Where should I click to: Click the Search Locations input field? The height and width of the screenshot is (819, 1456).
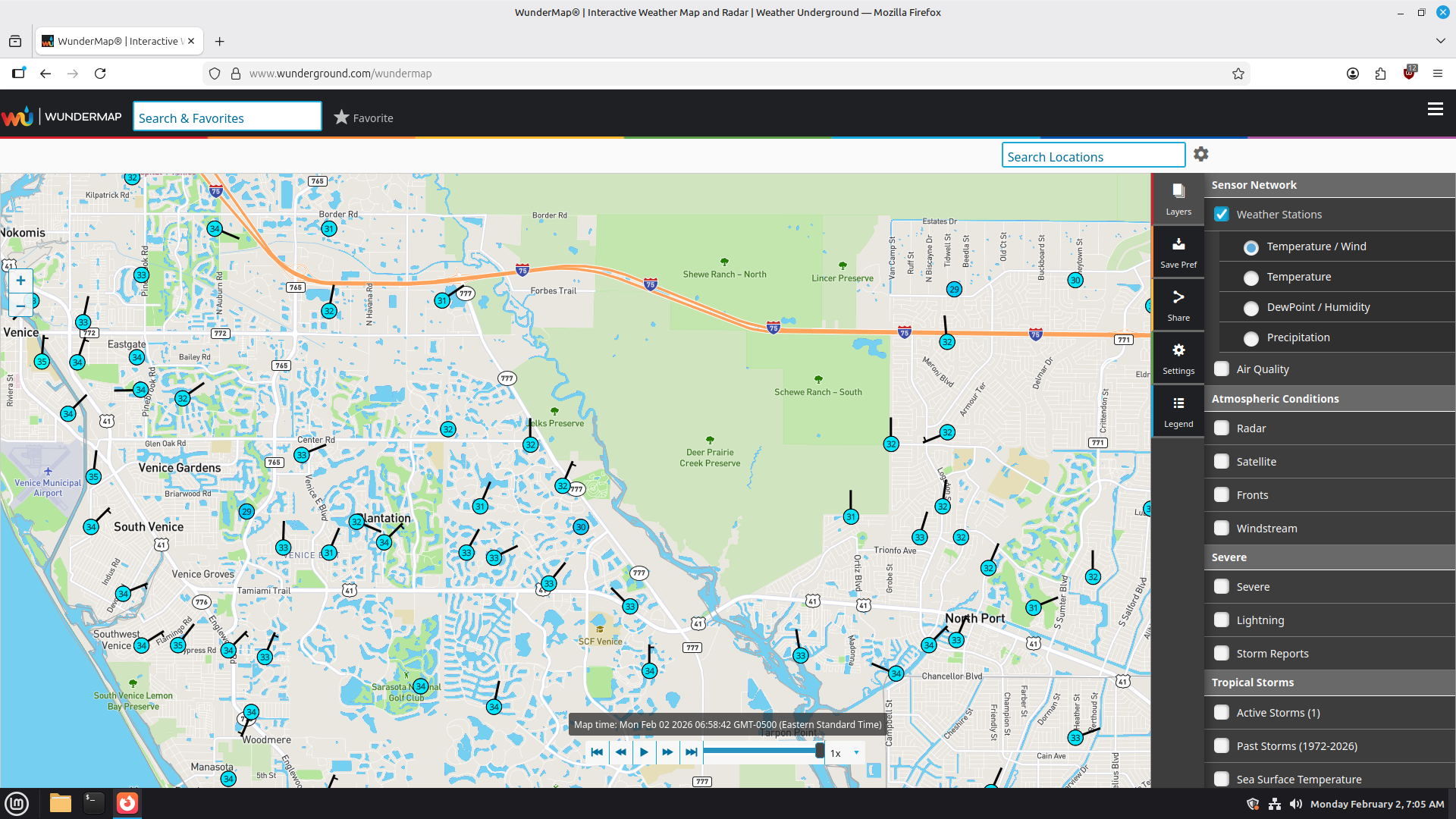click(x=1093, y=156)
